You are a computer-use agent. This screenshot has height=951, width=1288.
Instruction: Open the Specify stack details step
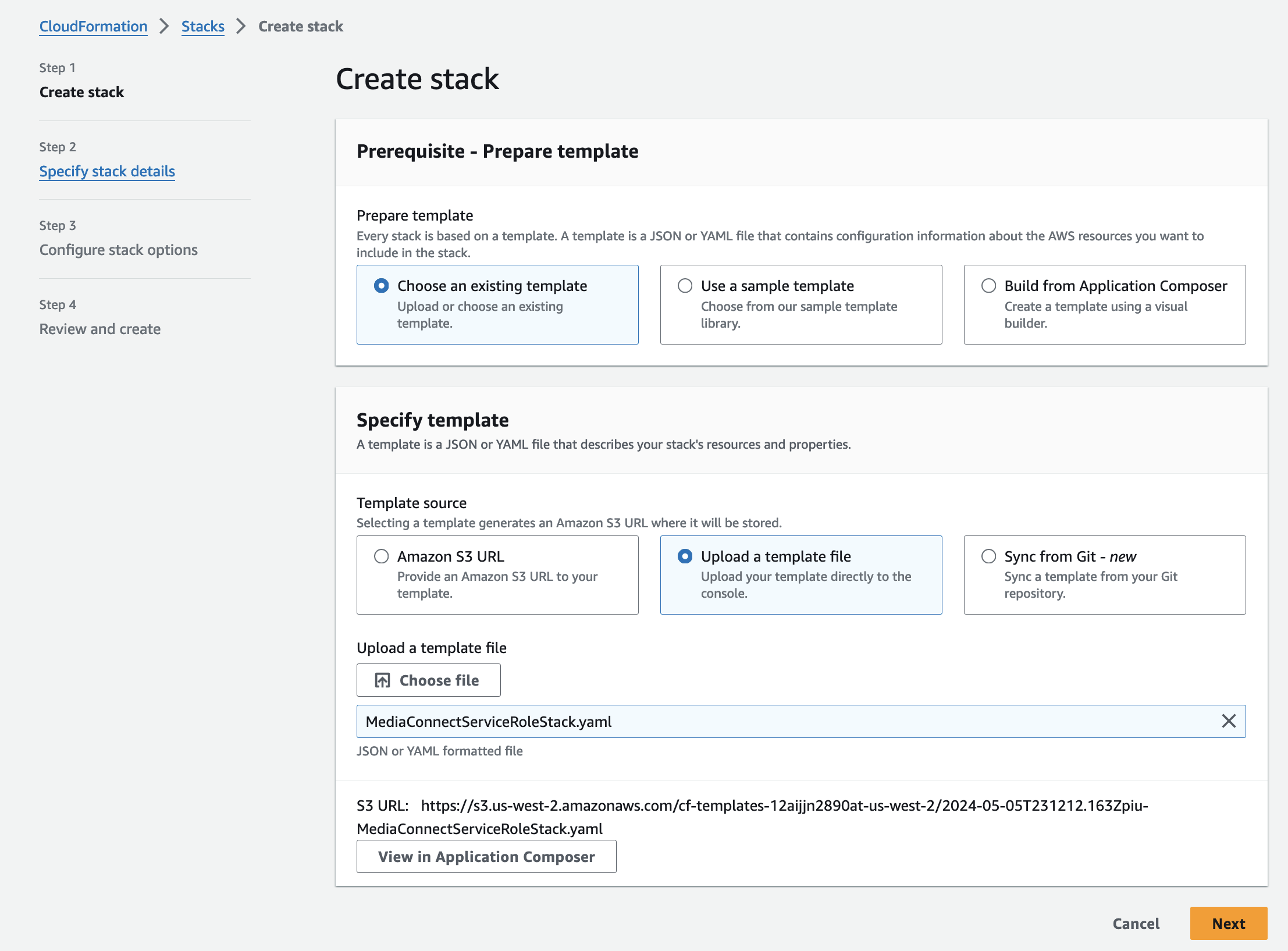[x=107, y=171]
